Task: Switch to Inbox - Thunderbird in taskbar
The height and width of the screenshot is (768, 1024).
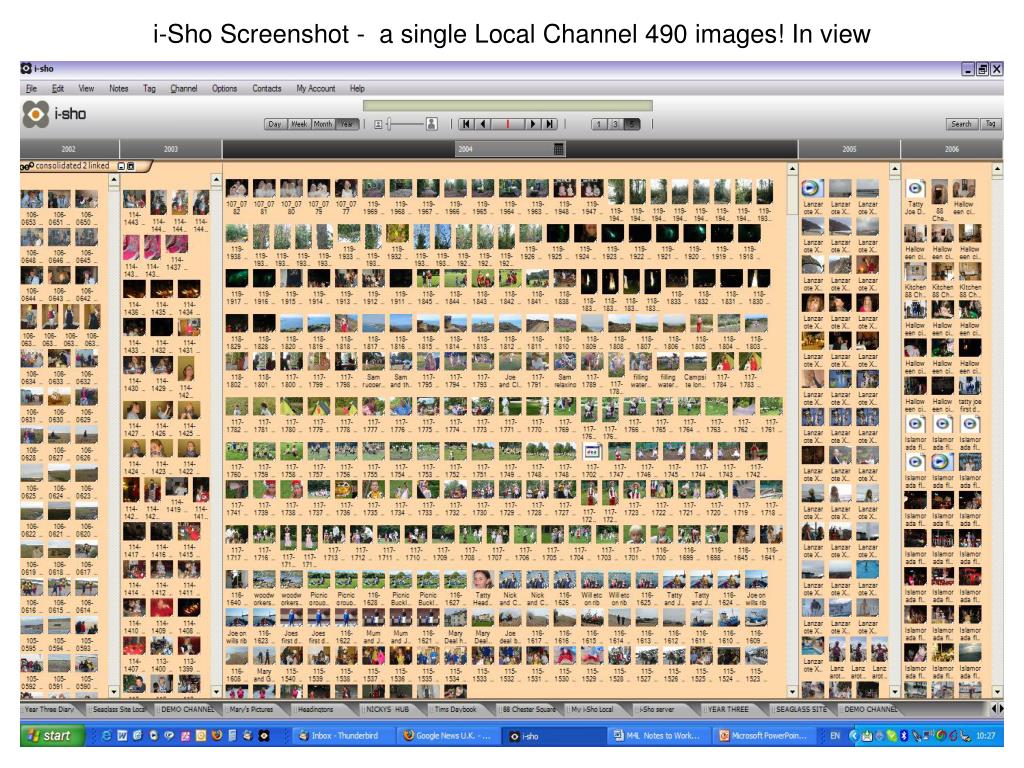Action: [343, 736]
